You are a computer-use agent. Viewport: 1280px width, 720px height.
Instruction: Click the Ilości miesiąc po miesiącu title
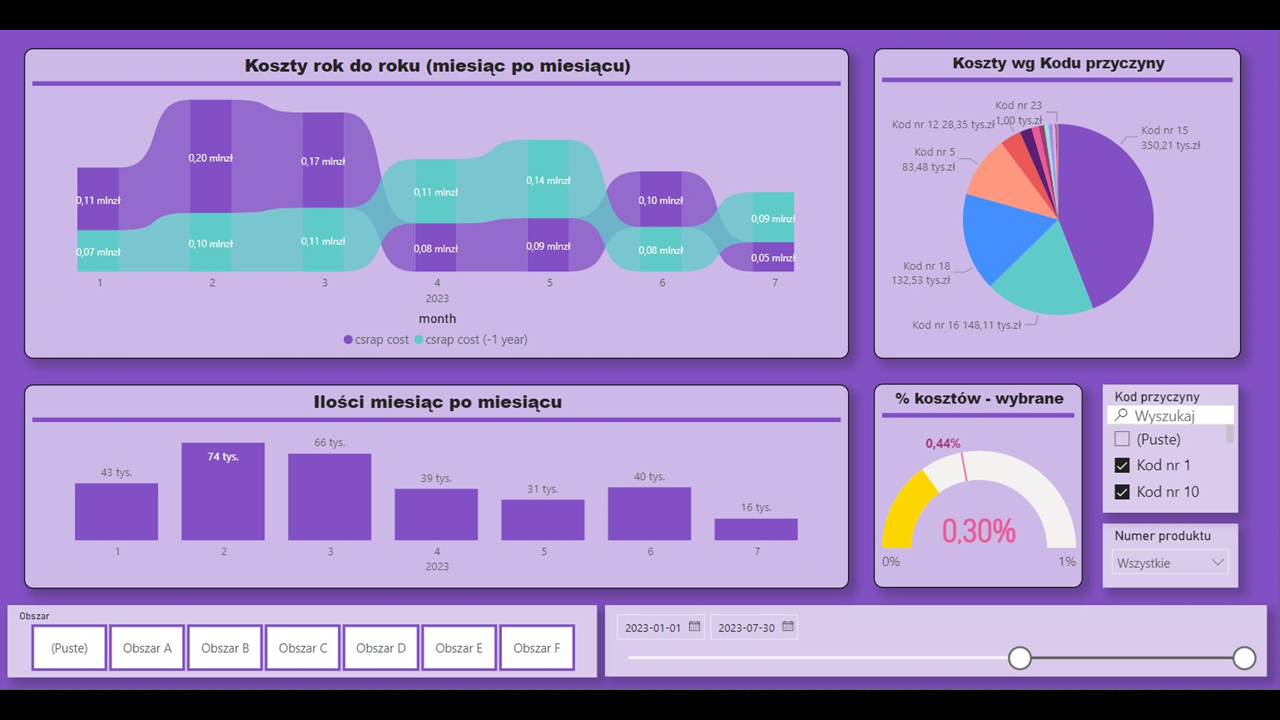tap(437, 402)
